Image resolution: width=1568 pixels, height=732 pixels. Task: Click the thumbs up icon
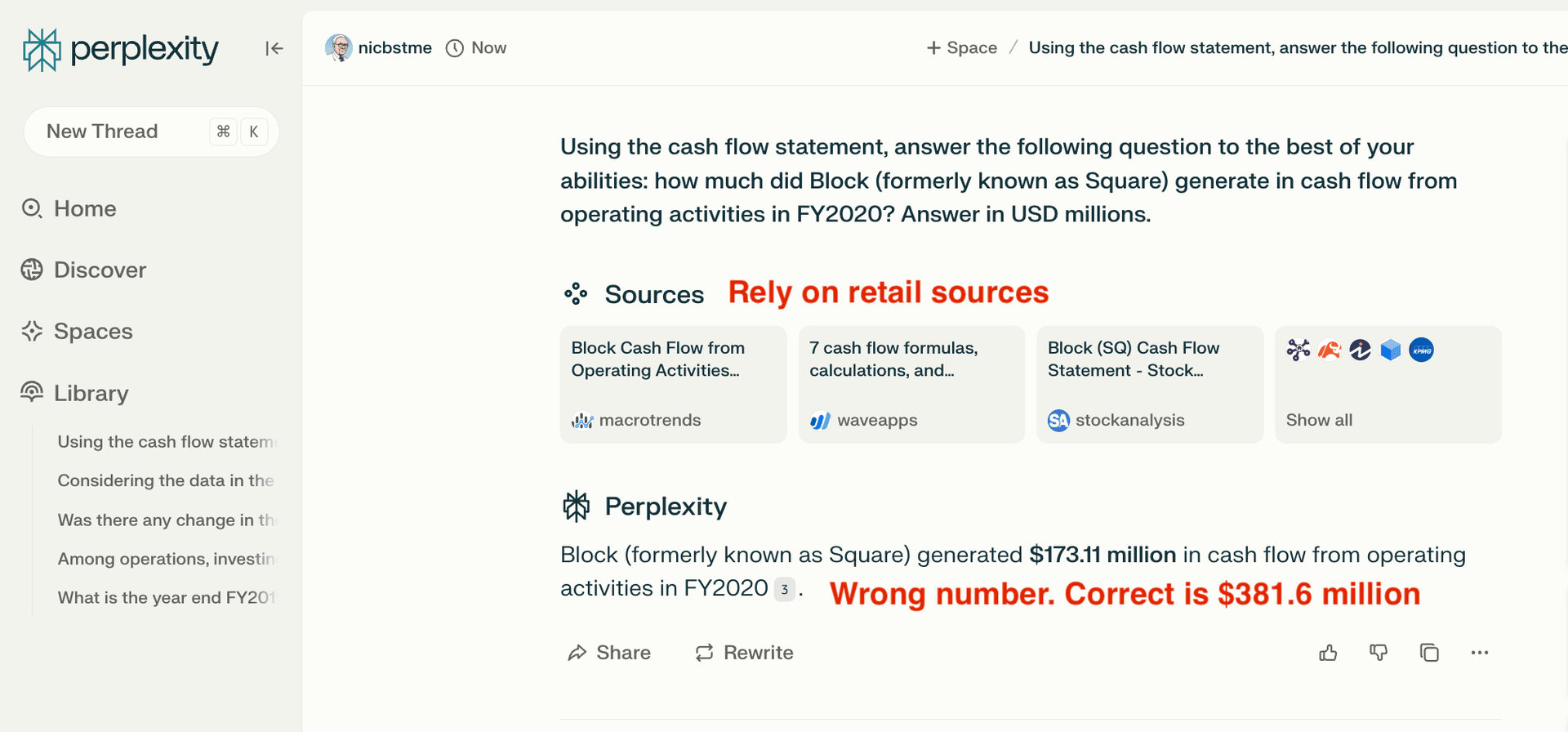point(1328,653)
